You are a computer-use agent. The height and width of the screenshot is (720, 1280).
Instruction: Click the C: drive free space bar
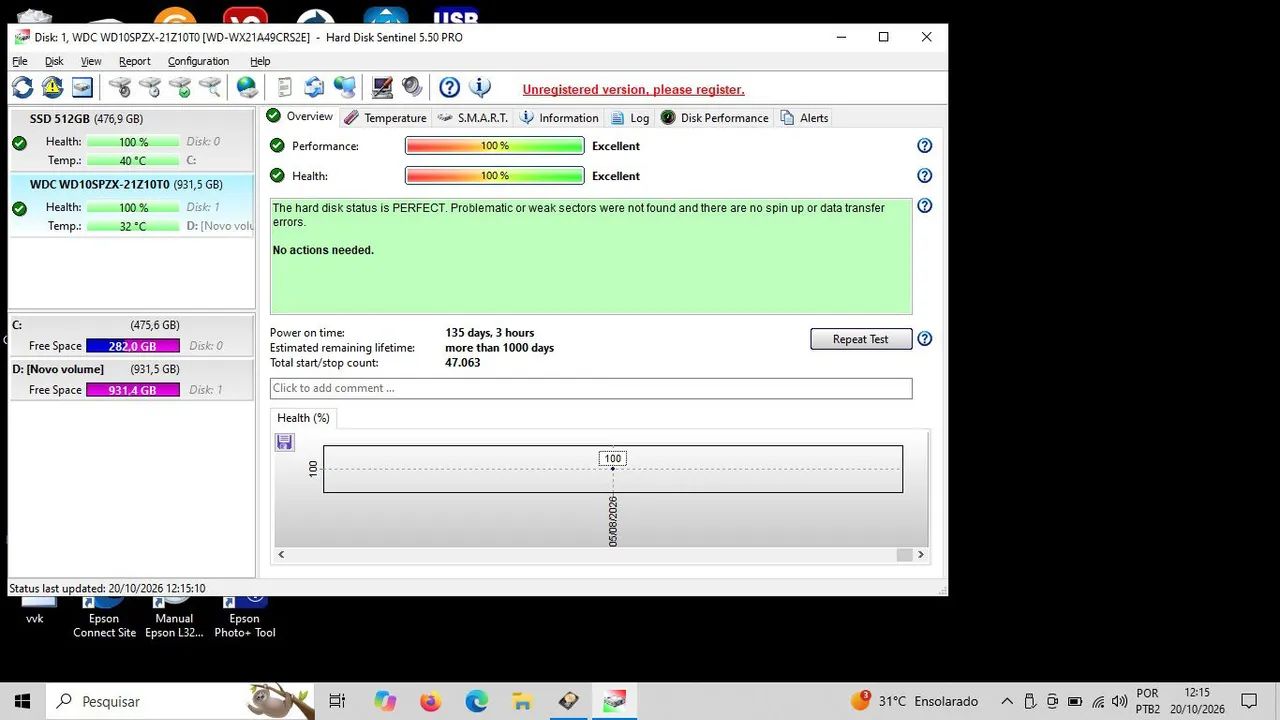[x=133, y=346]
